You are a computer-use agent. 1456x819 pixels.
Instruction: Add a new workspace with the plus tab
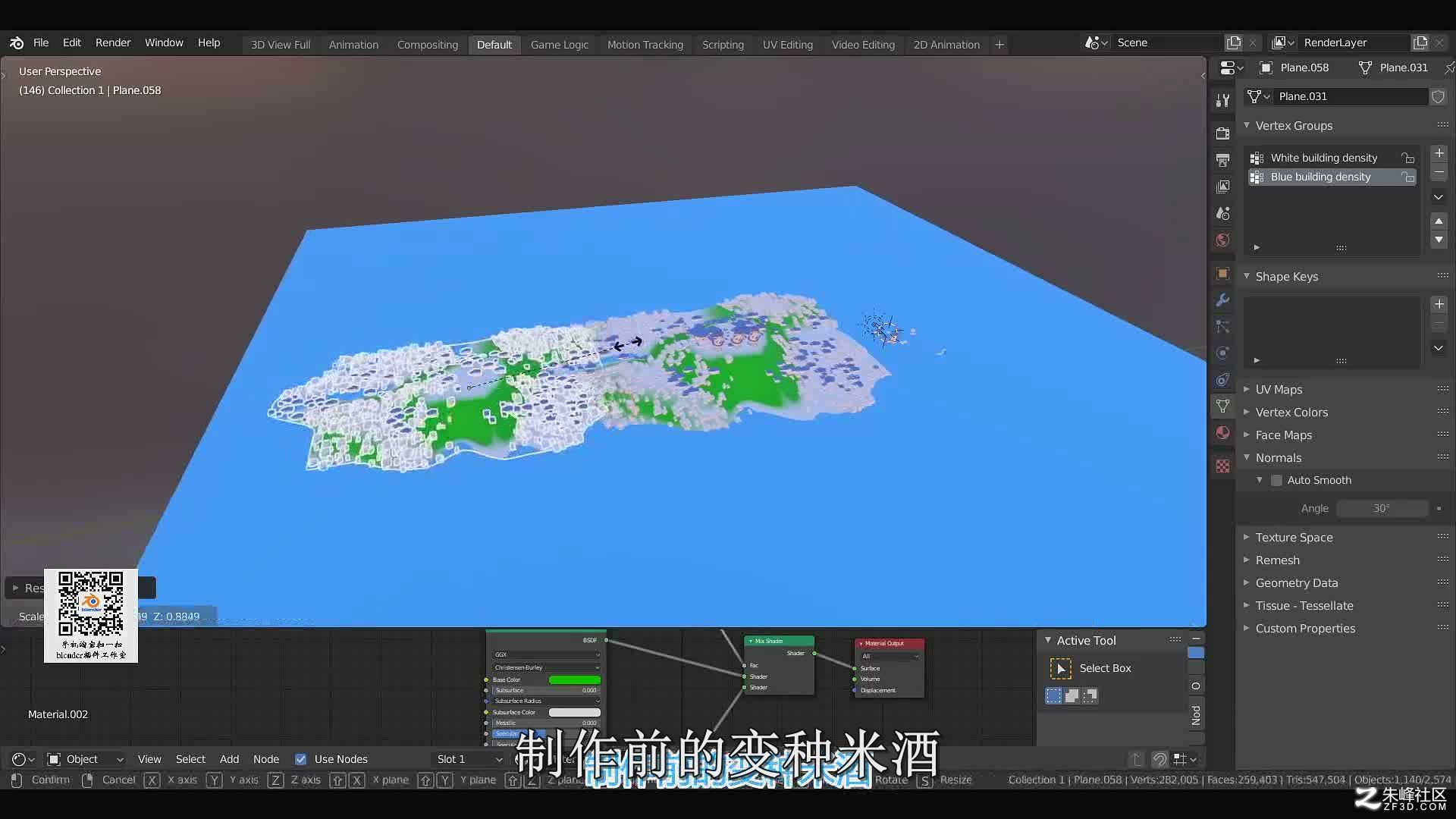point(999,45)
